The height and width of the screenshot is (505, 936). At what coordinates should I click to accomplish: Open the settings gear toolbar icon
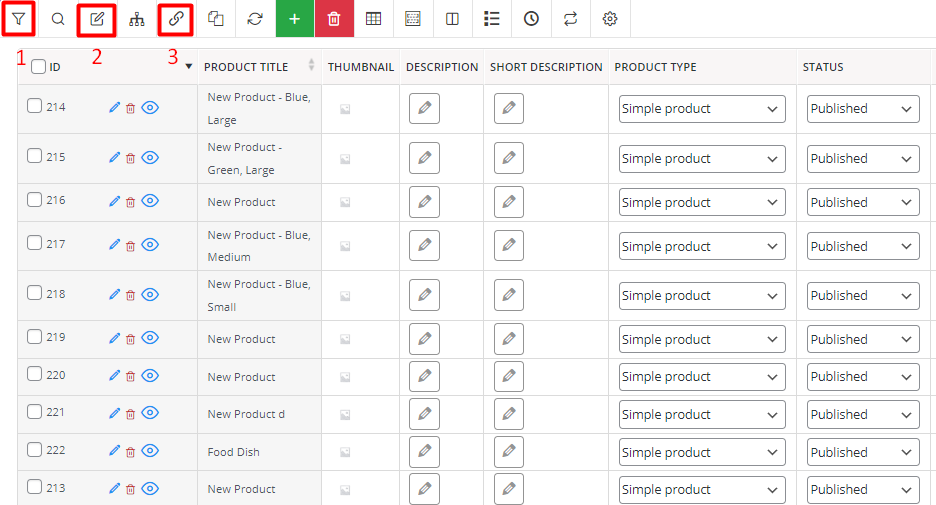click(609, 19)
